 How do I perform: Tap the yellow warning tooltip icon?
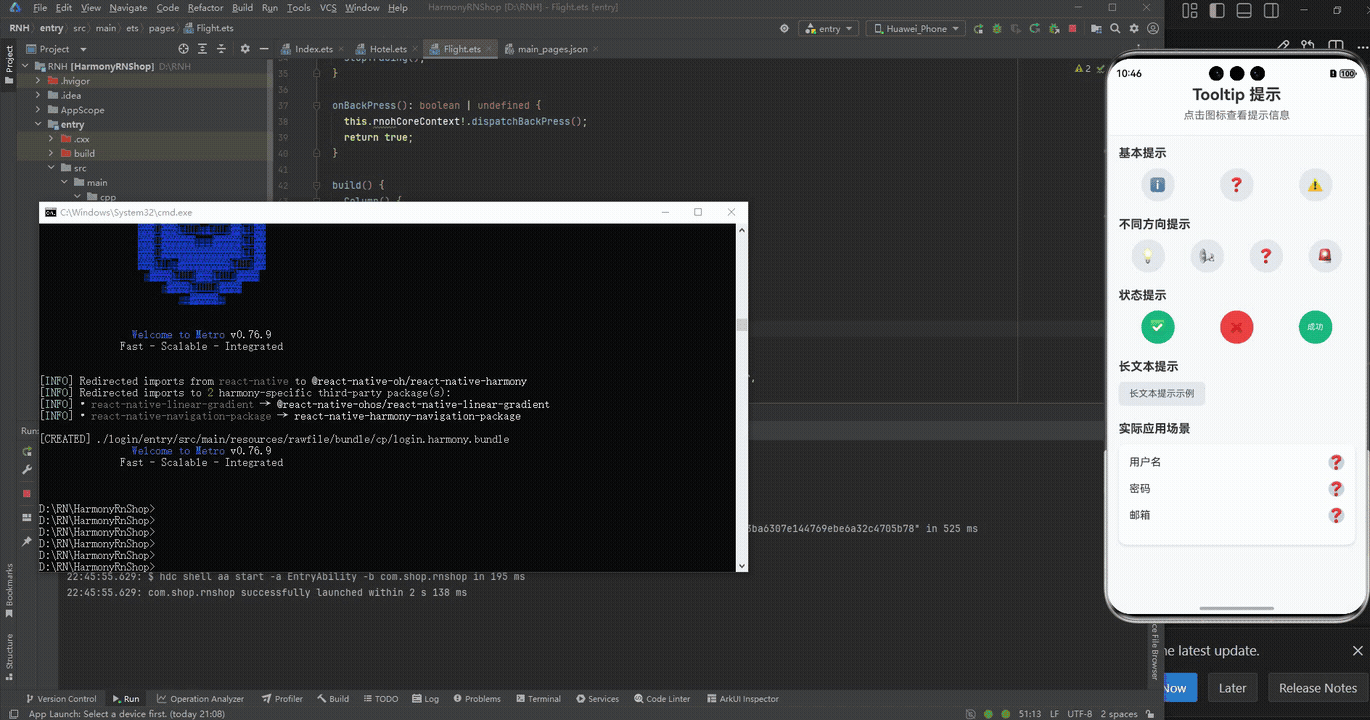tap(1315, 185)
